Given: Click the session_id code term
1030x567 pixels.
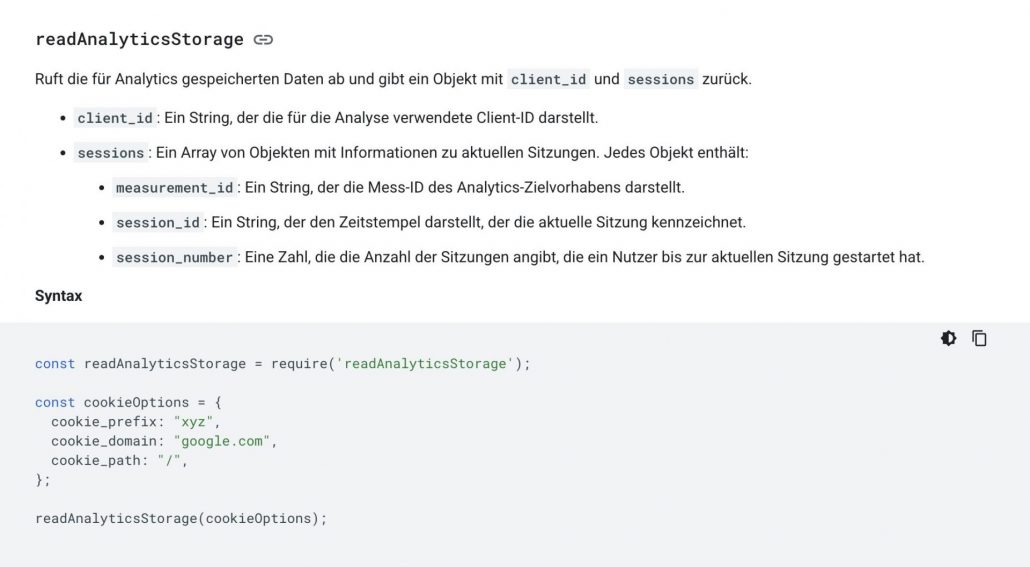Looking at the screenshot, I should [x=158, y=222].
